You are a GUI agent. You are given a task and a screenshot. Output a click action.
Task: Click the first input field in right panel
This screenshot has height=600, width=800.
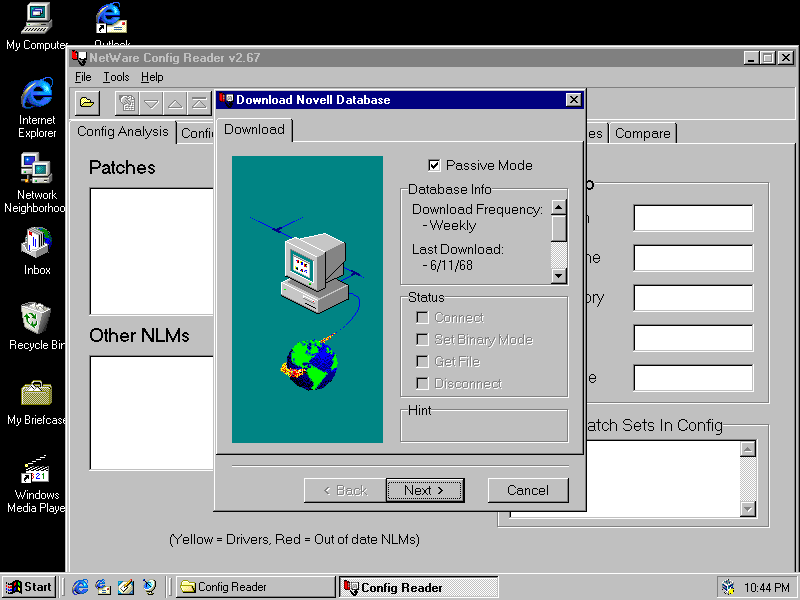(693, 218)
